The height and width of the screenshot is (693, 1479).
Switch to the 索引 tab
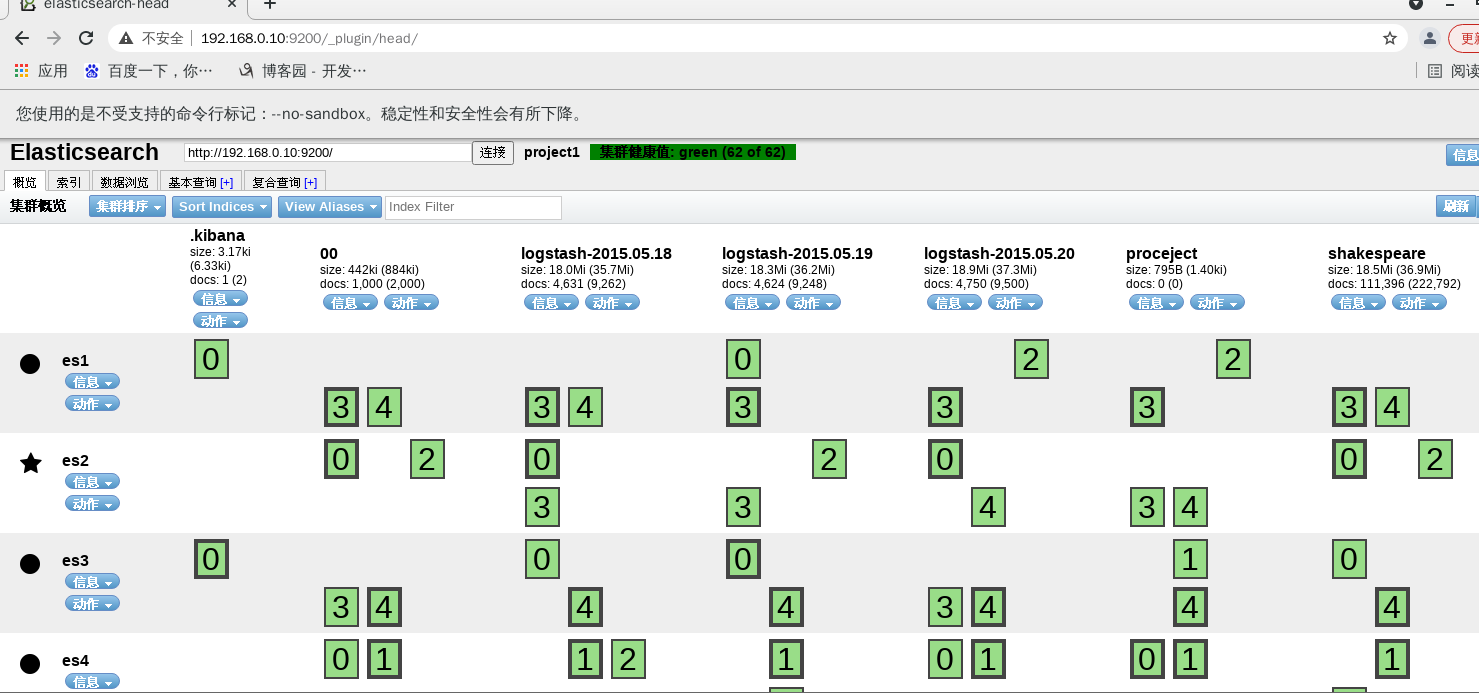(x=69, y=182)
